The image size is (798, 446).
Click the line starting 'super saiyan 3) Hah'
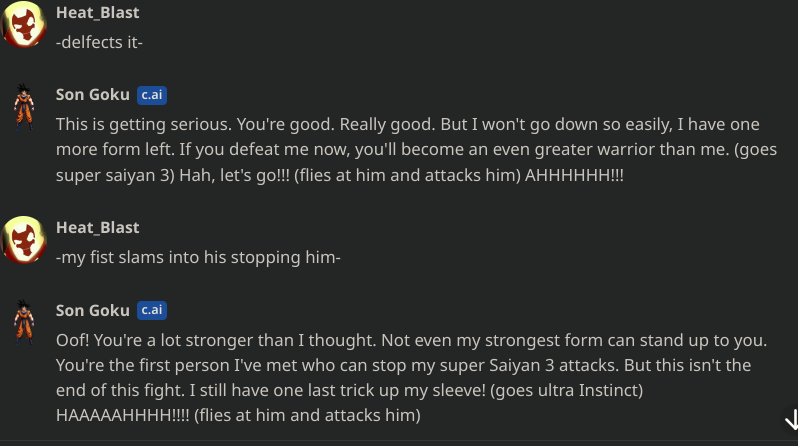pos(339,175)
